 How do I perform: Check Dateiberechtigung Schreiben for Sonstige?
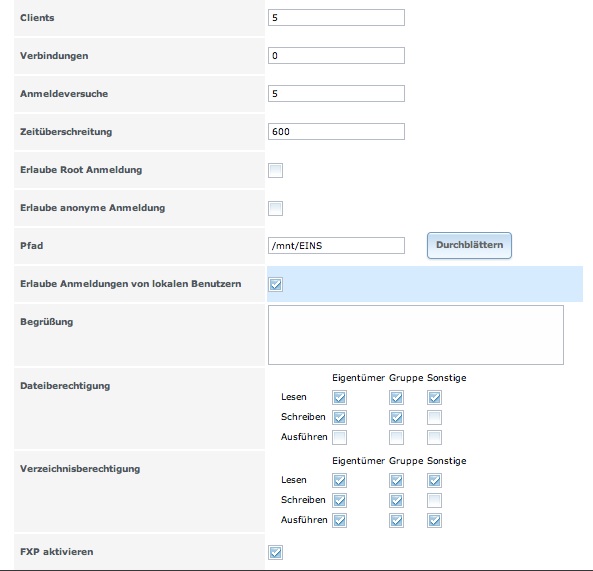[434, 417]
